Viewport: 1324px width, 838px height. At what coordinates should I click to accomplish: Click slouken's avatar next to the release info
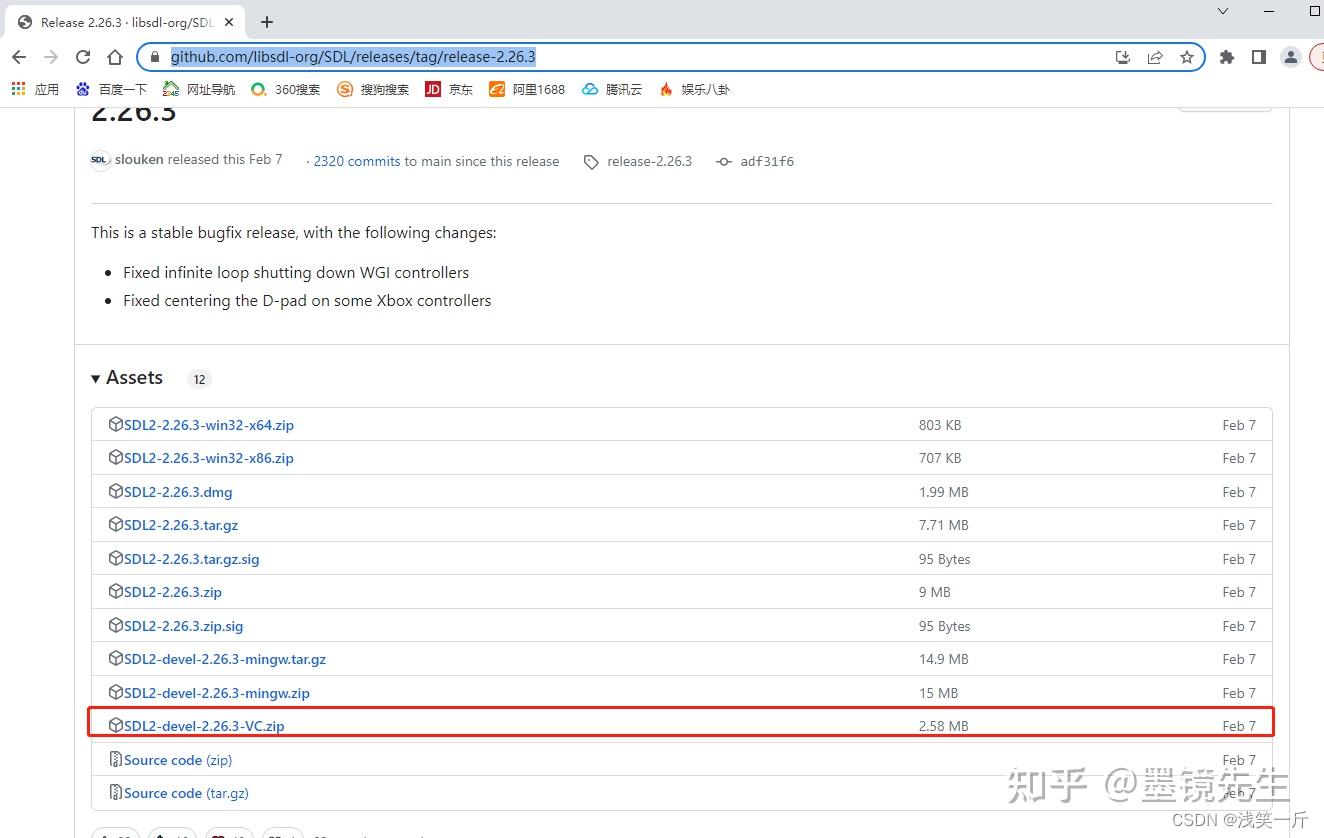click(98, 159)
